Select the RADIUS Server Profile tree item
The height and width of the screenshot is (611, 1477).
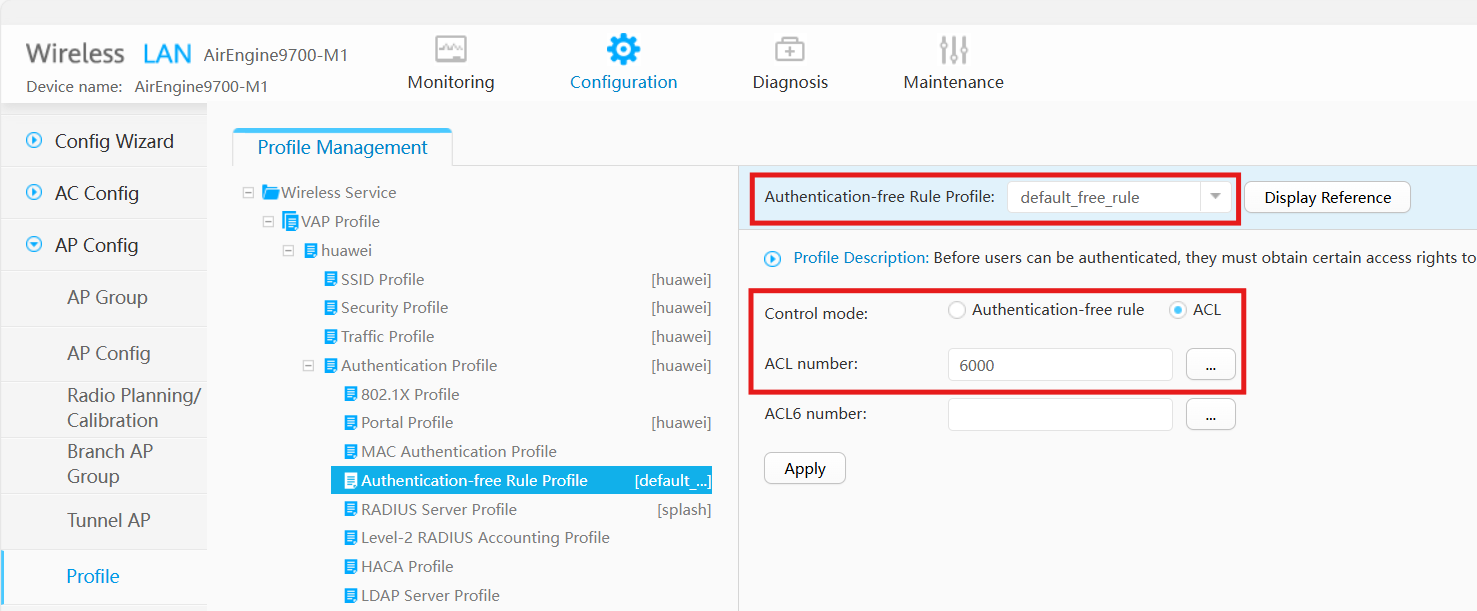click(439, 509)
